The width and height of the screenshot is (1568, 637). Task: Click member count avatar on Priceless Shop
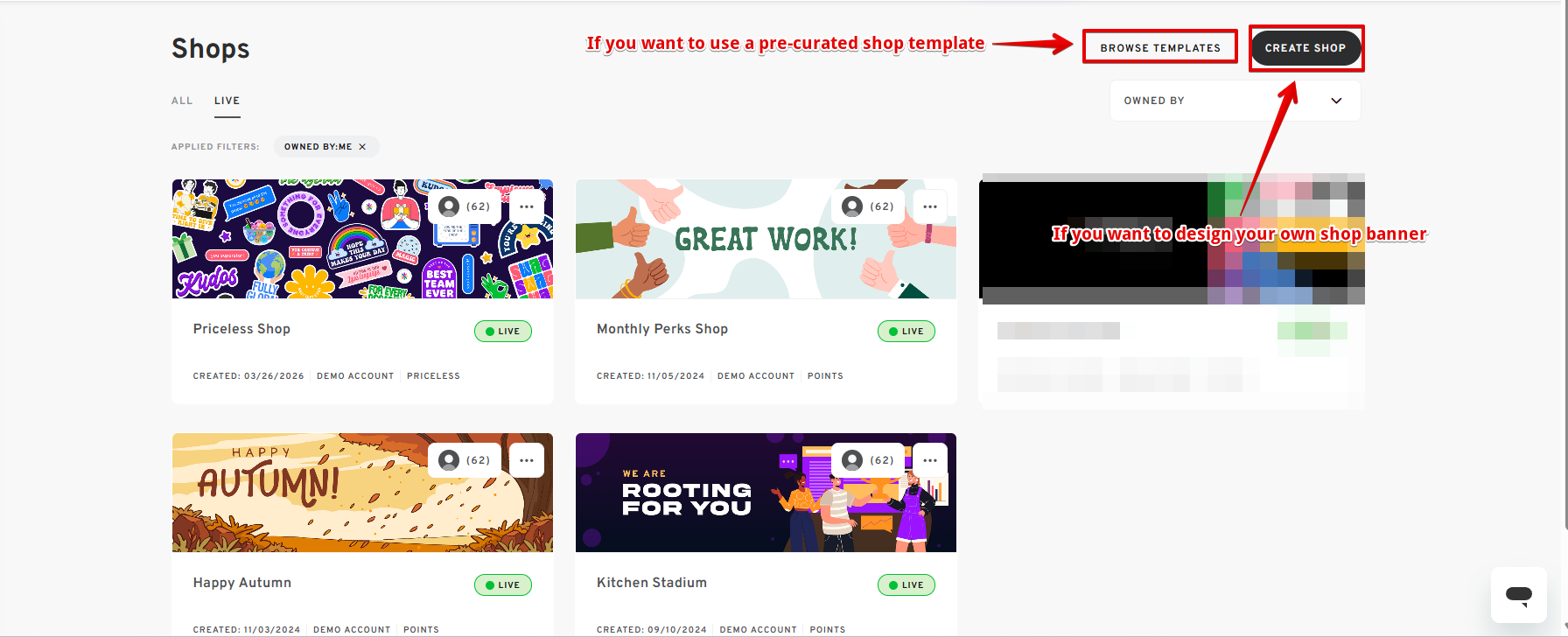pos(465,206)
